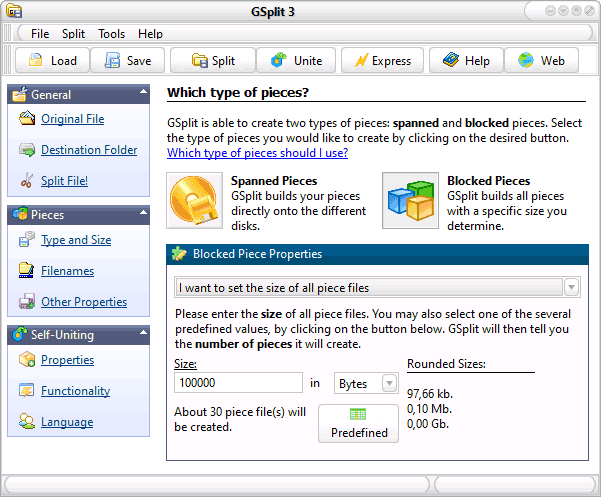Open the Web toolbar button
The width and height of the screenshot is (601, 497).
[541, 61]
